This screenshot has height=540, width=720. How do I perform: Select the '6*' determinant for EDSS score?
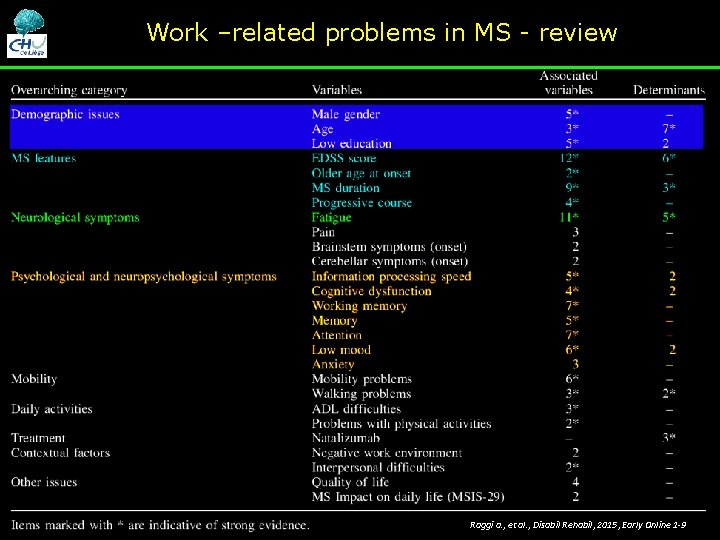click(669, 158)
